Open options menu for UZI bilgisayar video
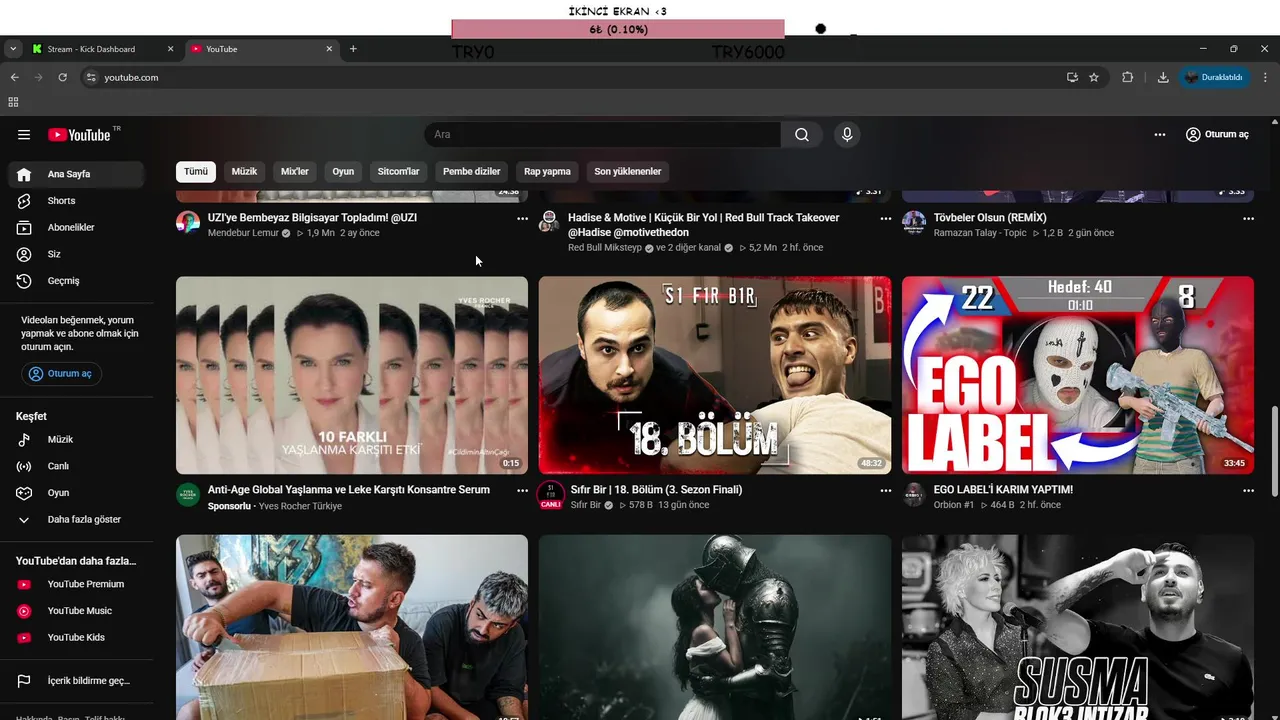1280x720 pixels. coord(522,218)
